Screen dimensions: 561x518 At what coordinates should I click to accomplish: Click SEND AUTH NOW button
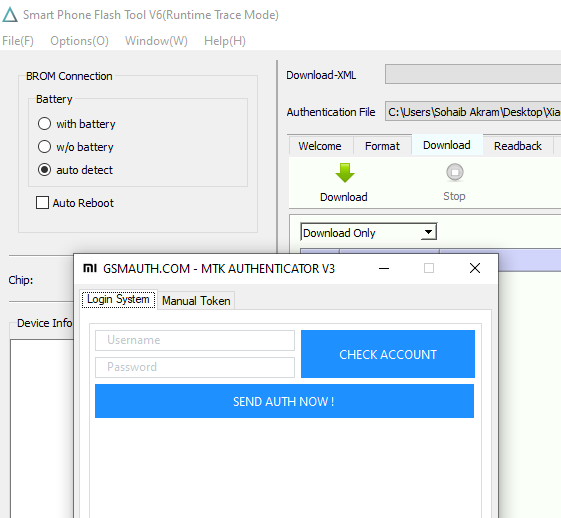click(284, 401)
